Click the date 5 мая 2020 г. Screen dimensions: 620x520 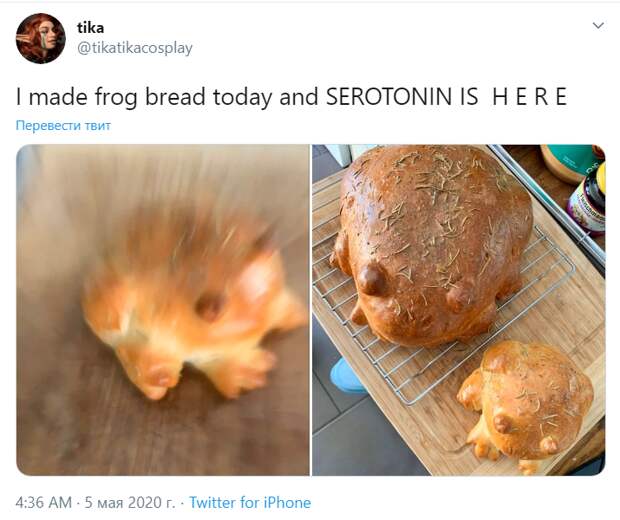[130, 503]
